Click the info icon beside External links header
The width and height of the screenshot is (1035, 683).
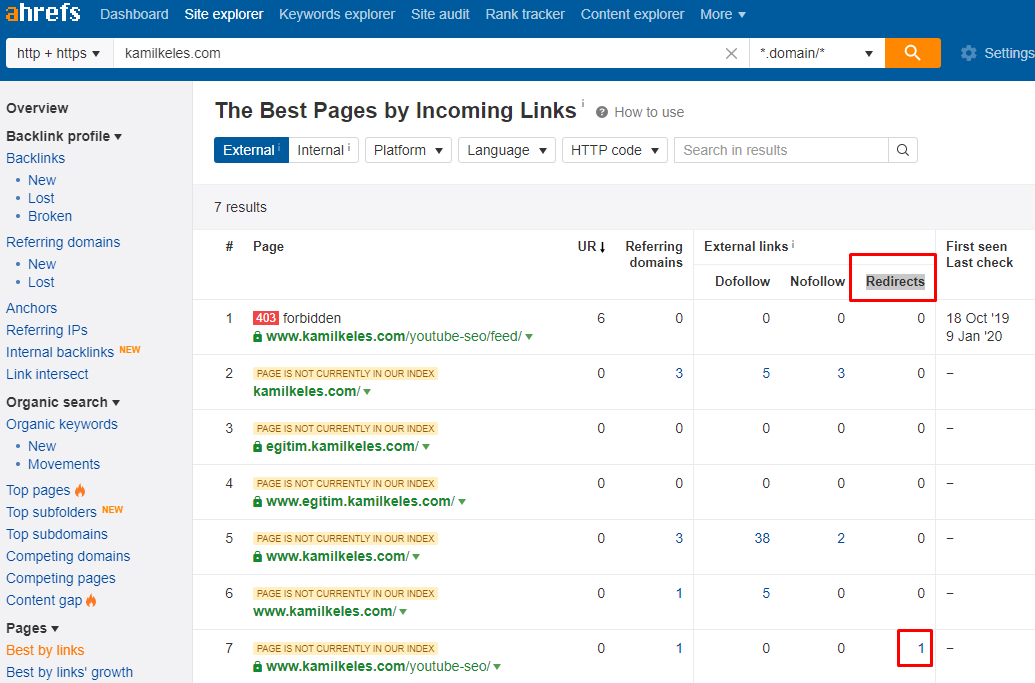pos(793,244)
